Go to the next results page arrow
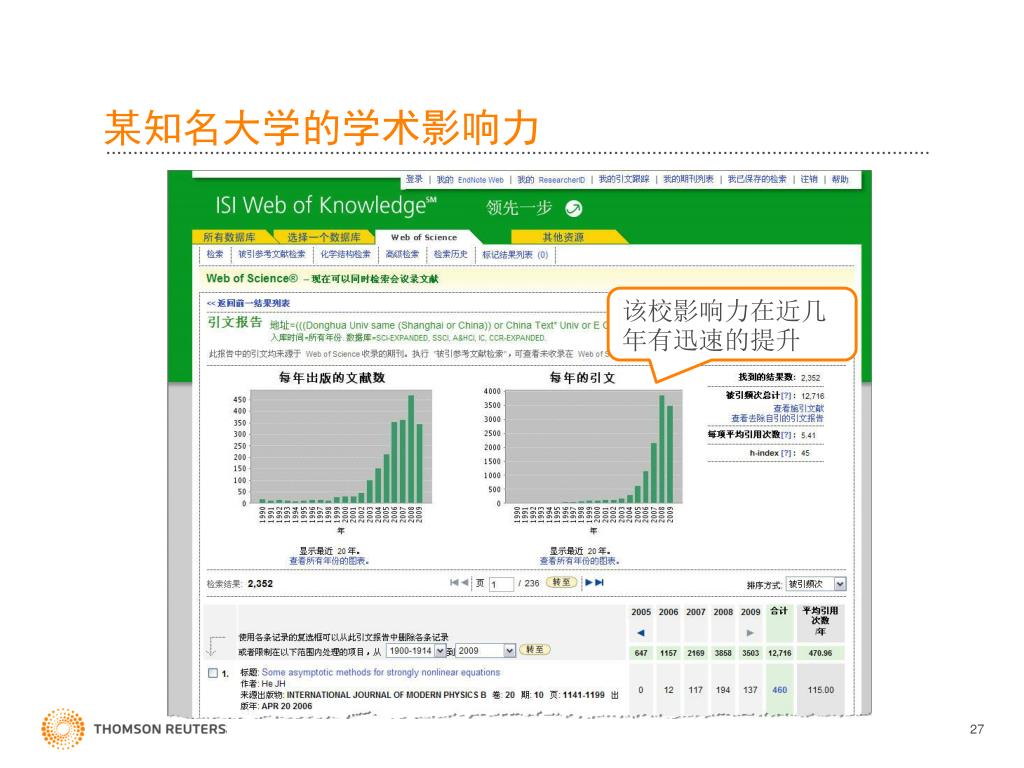This screenshot has height=768, width=1024. [589, 583]
